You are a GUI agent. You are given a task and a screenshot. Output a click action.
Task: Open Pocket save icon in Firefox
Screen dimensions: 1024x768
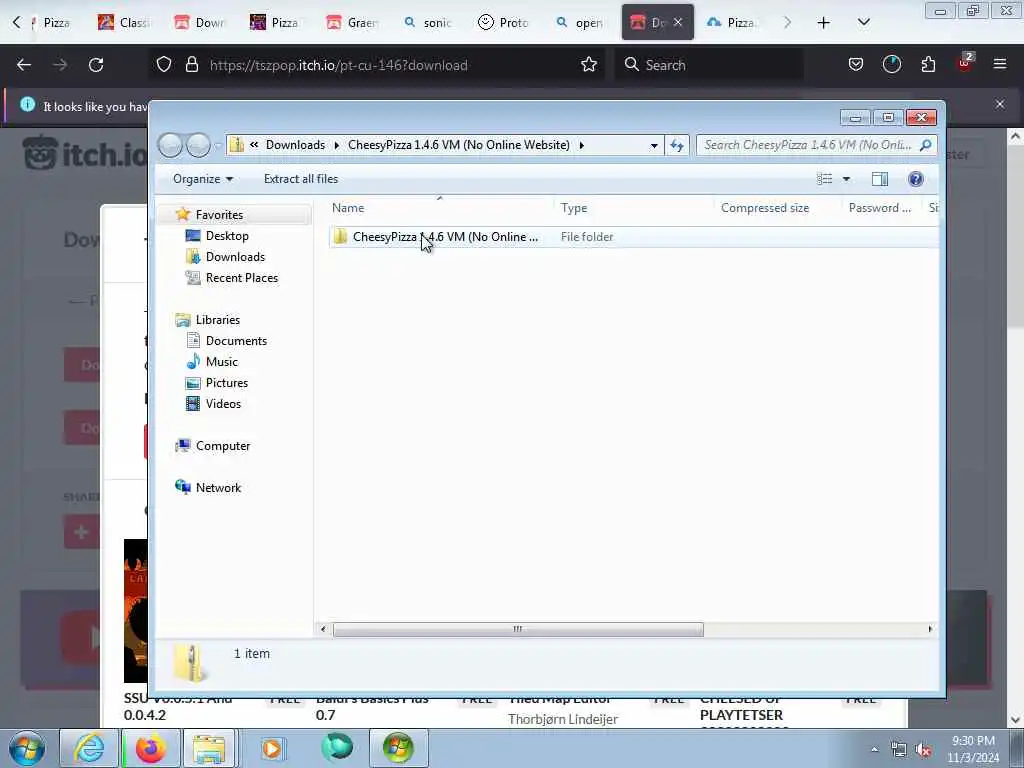[x=856, y=64]
